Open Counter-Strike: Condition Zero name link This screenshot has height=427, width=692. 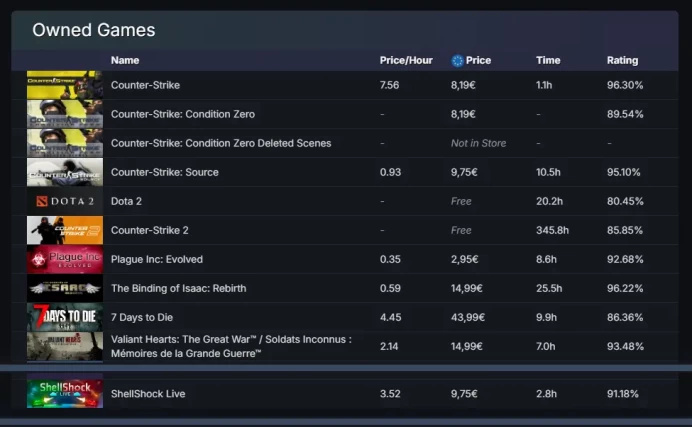pos(183,114)
